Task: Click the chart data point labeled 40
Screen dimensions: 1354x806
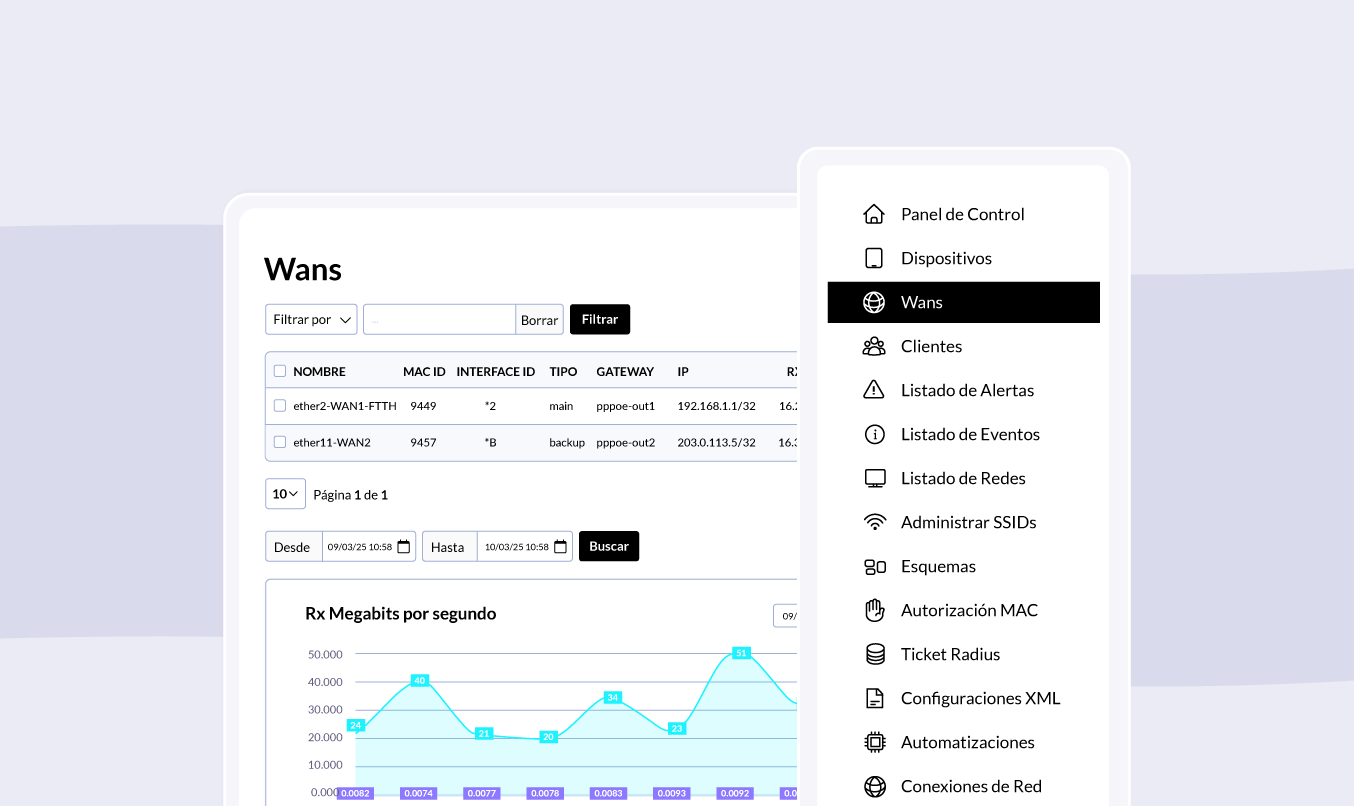Action: 420,680
